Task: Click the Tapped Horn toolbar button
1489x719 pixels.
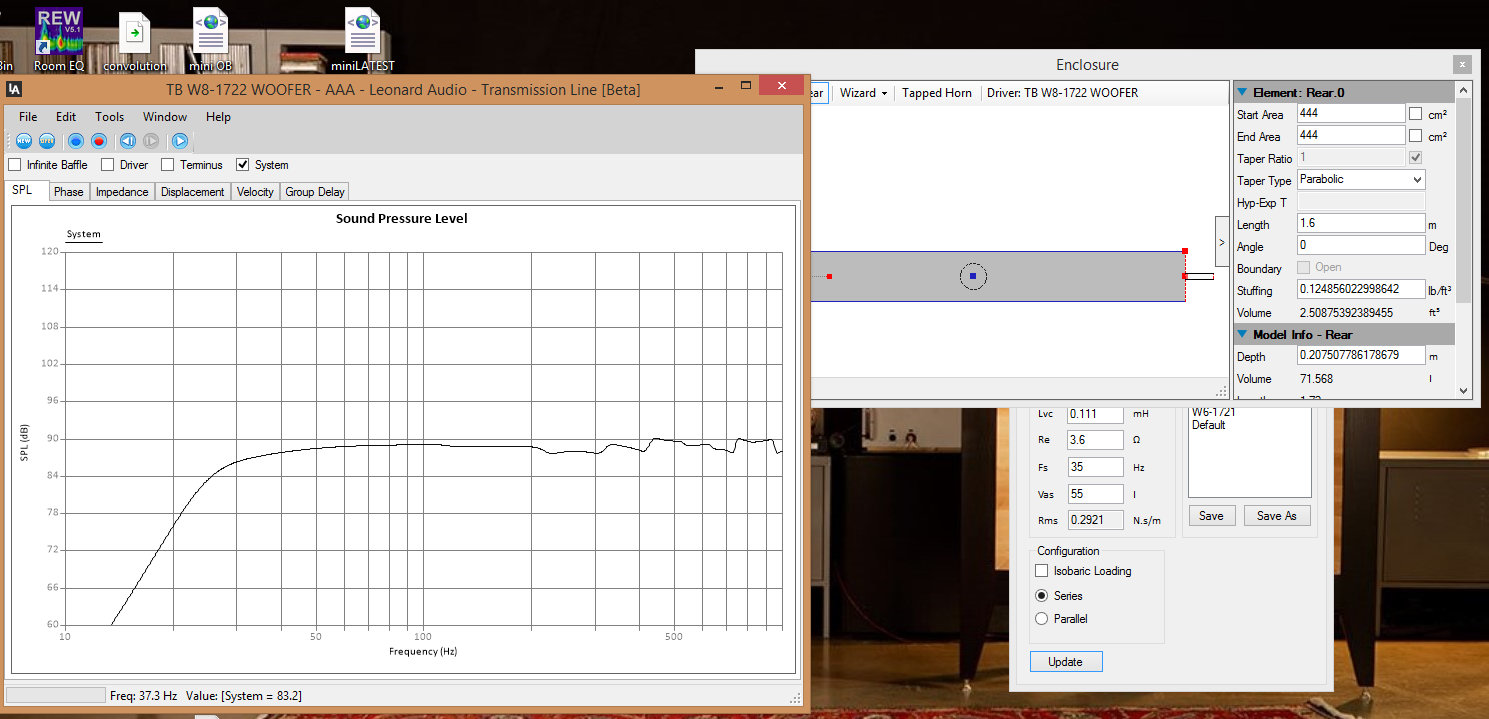Action: click(x=937, y=93)
